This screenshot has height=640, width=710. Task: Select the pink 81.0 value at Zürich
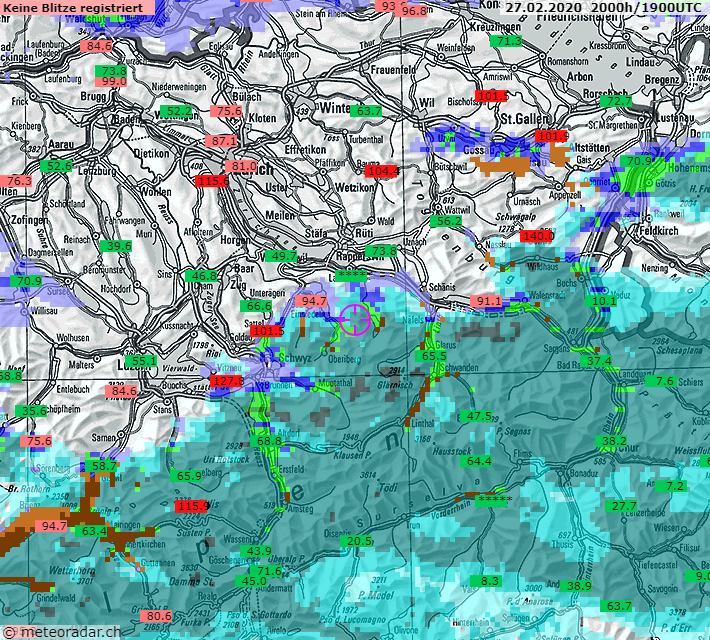point(241,166)
